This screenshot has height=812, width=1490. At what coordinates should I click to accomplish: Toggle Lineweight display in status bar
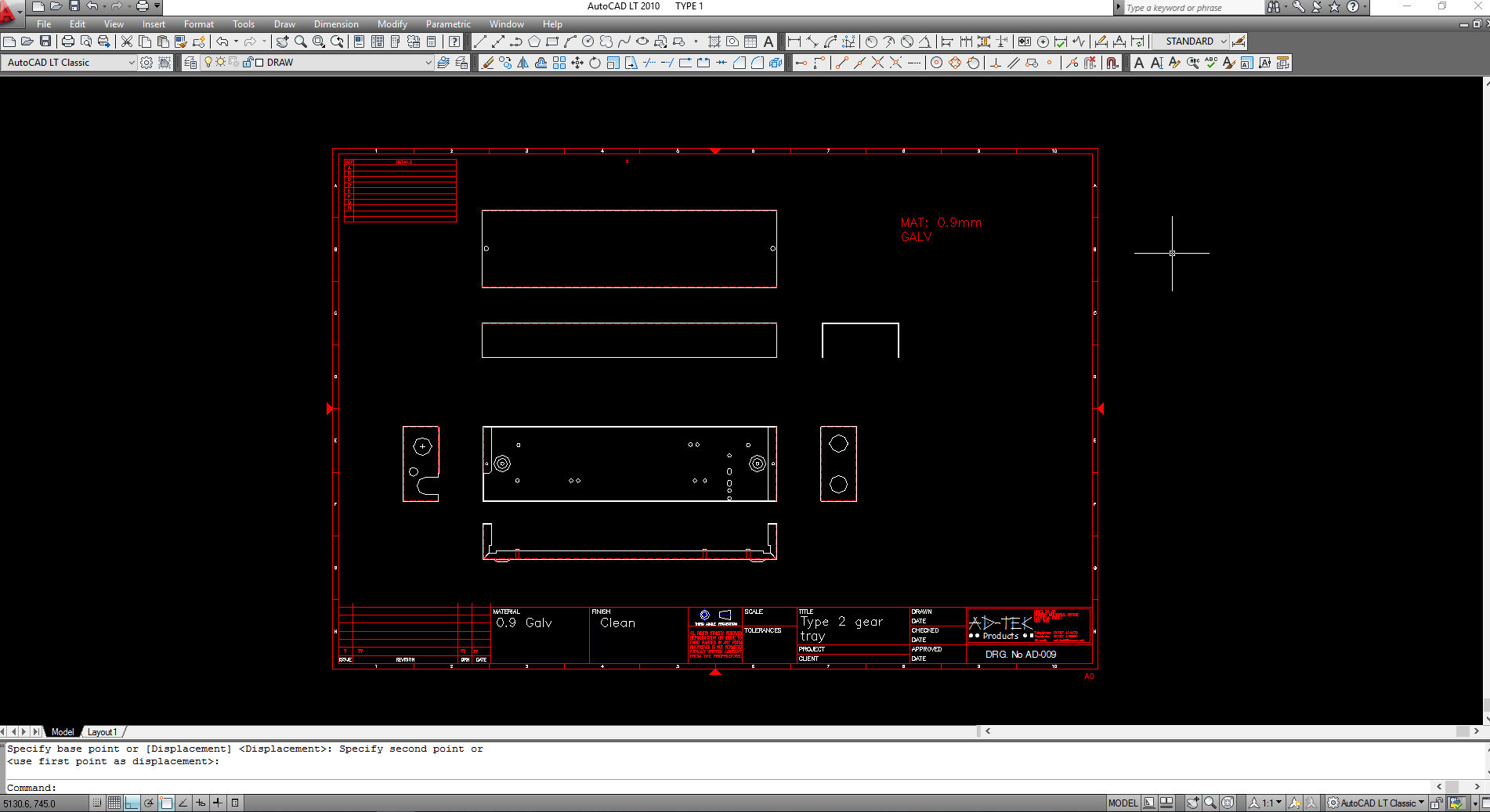[x=218, y=803]
